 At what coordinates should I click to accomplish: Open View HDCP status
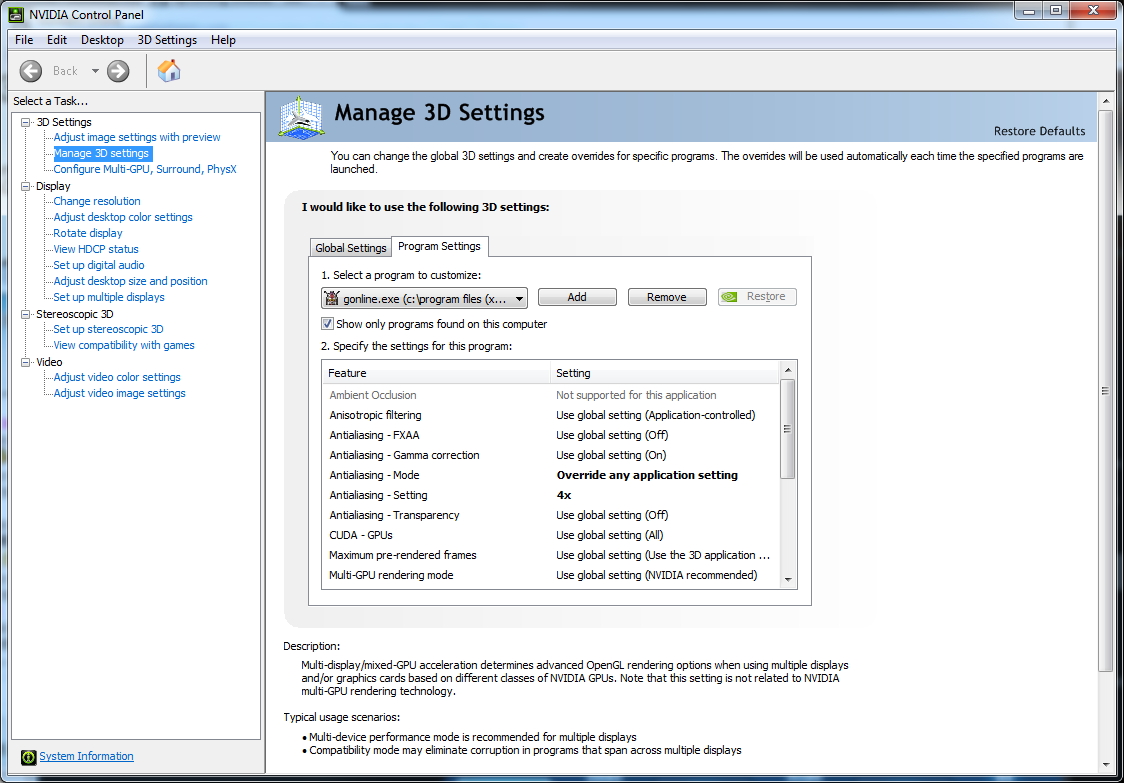(x=96, y=250)
